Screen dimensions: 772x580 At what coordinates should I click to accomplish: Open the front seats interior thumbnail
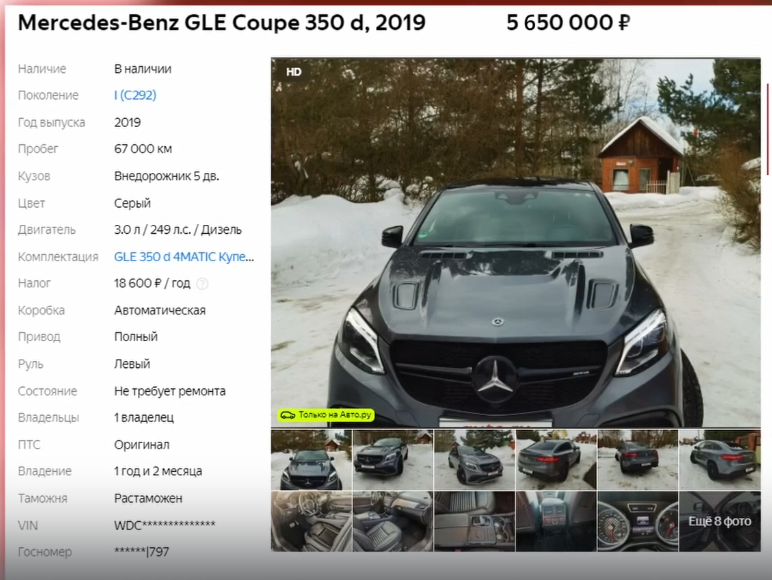point(393,521)
